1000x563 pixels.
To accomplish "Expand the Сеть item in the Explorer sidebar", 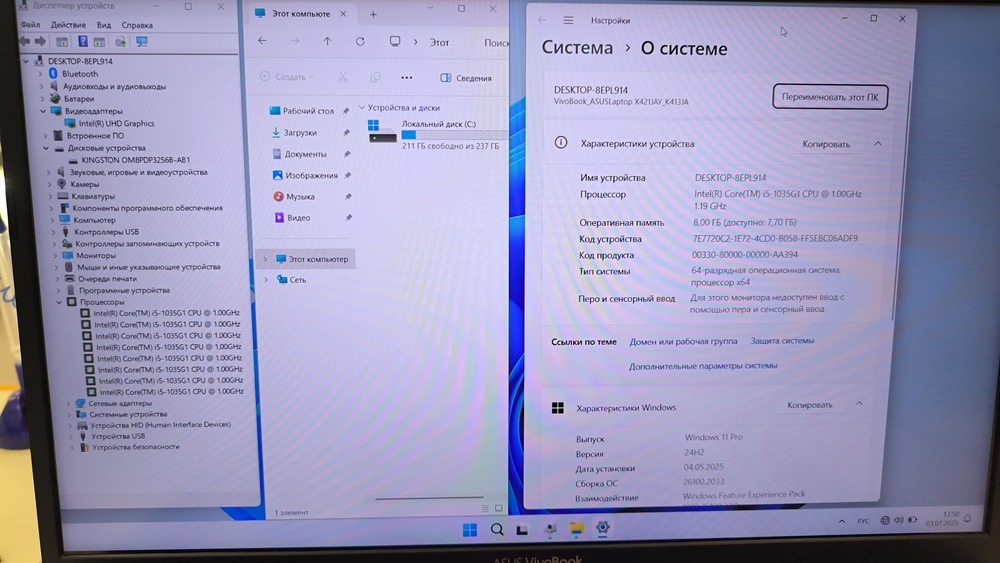I will pyautogui.click(x=265, y=280).
